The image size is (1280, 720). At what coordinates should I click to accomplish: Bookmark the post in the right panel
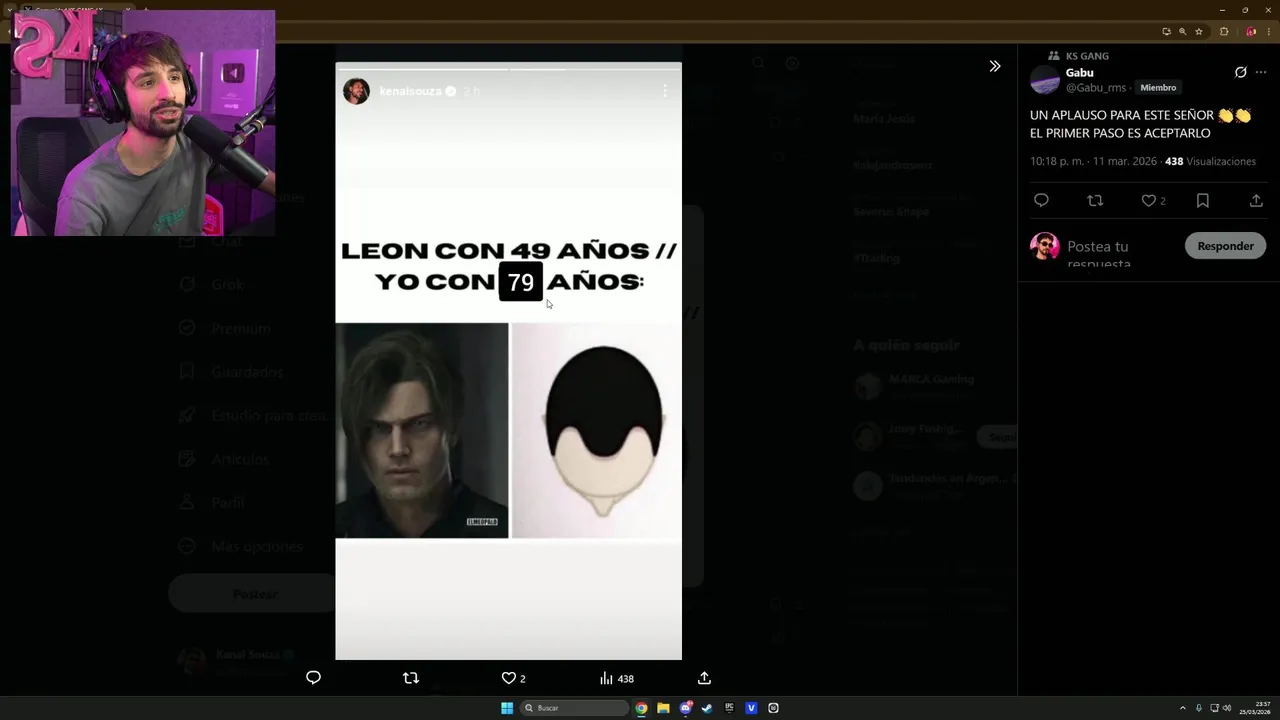coord(1203,200)
